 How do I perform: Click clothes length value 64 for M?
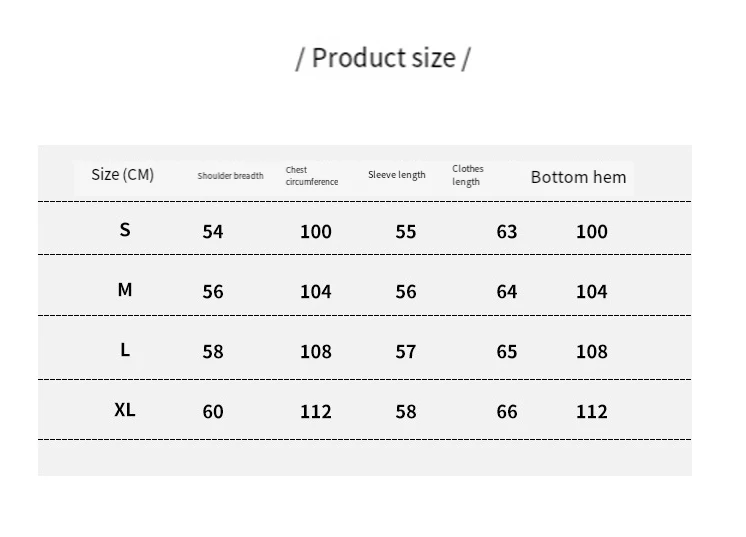point(507,292)
